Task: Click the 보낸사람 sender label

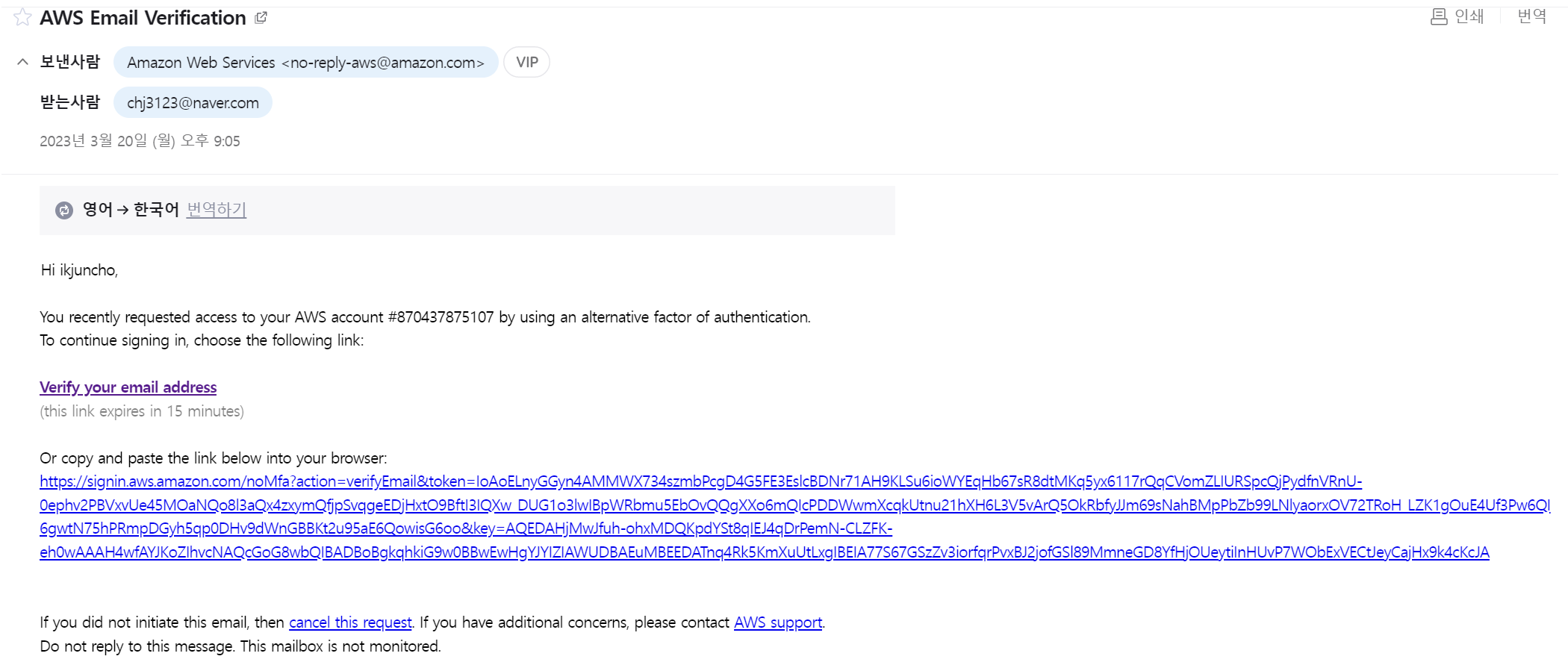Action: [x=69, y=62]
